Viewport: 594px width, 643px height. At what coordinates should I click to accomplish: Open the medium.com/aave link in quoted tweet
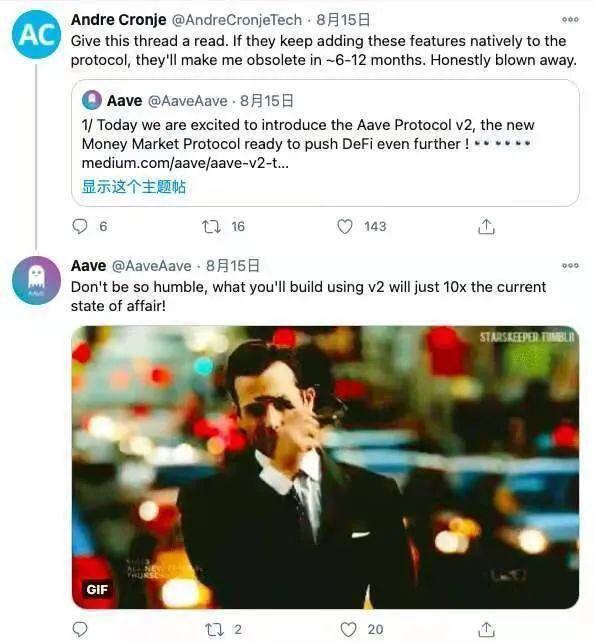tap(185, 163)
